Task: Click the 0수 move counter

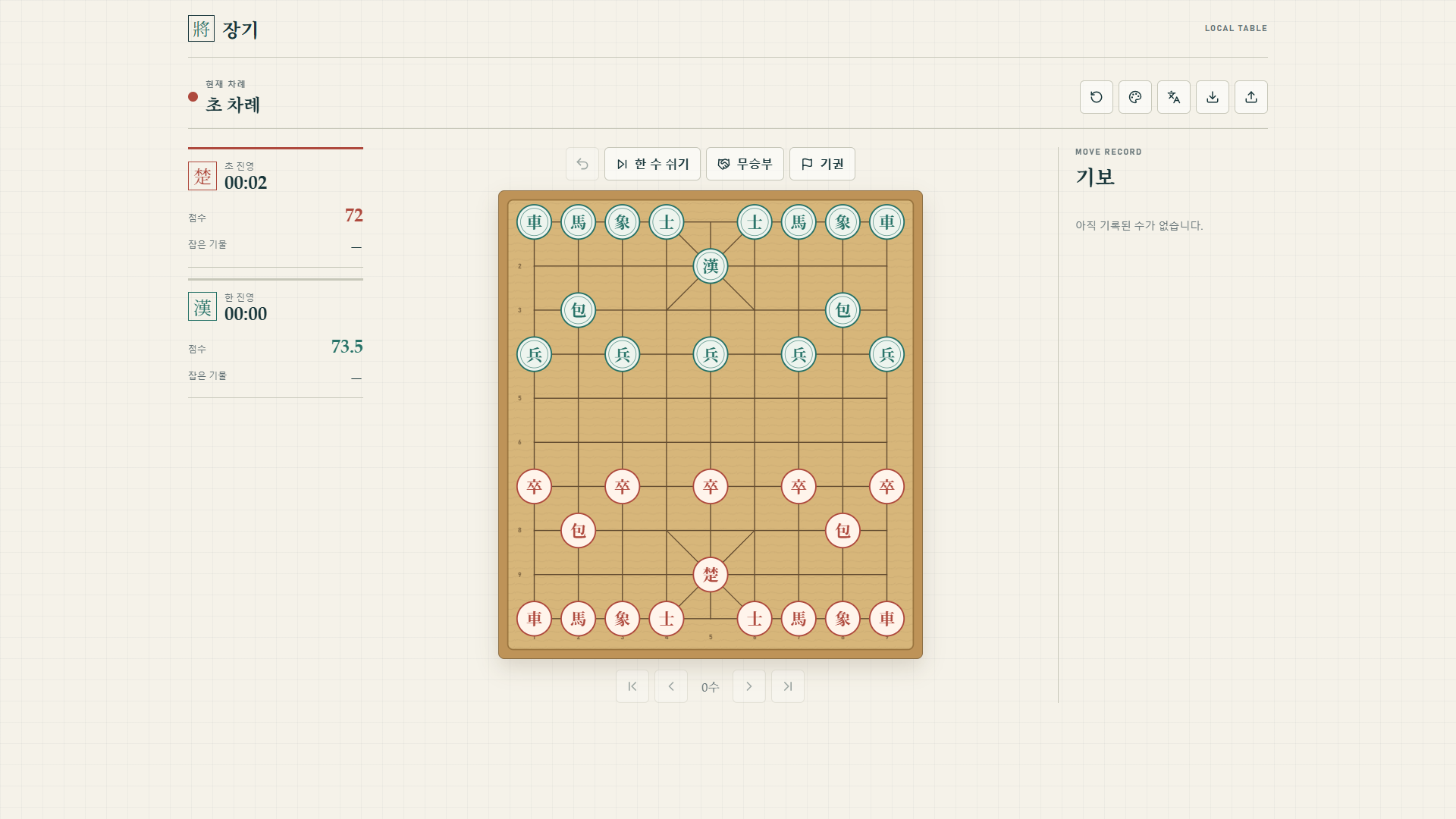Action: 710,687
